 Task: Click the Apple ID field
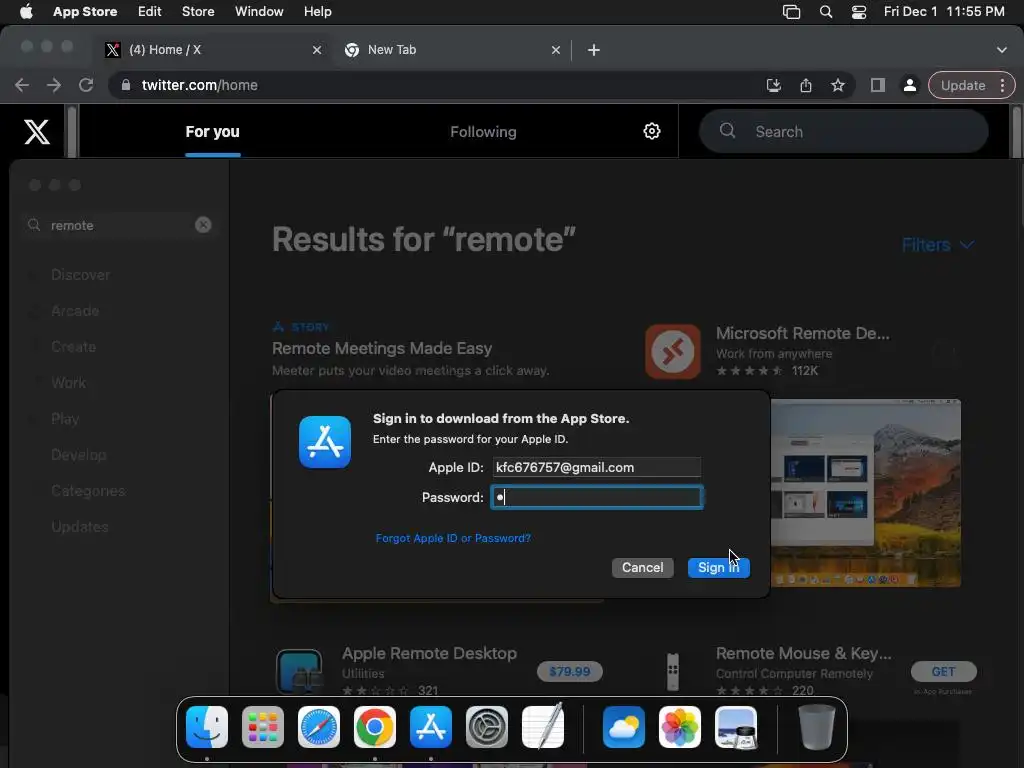597,467
